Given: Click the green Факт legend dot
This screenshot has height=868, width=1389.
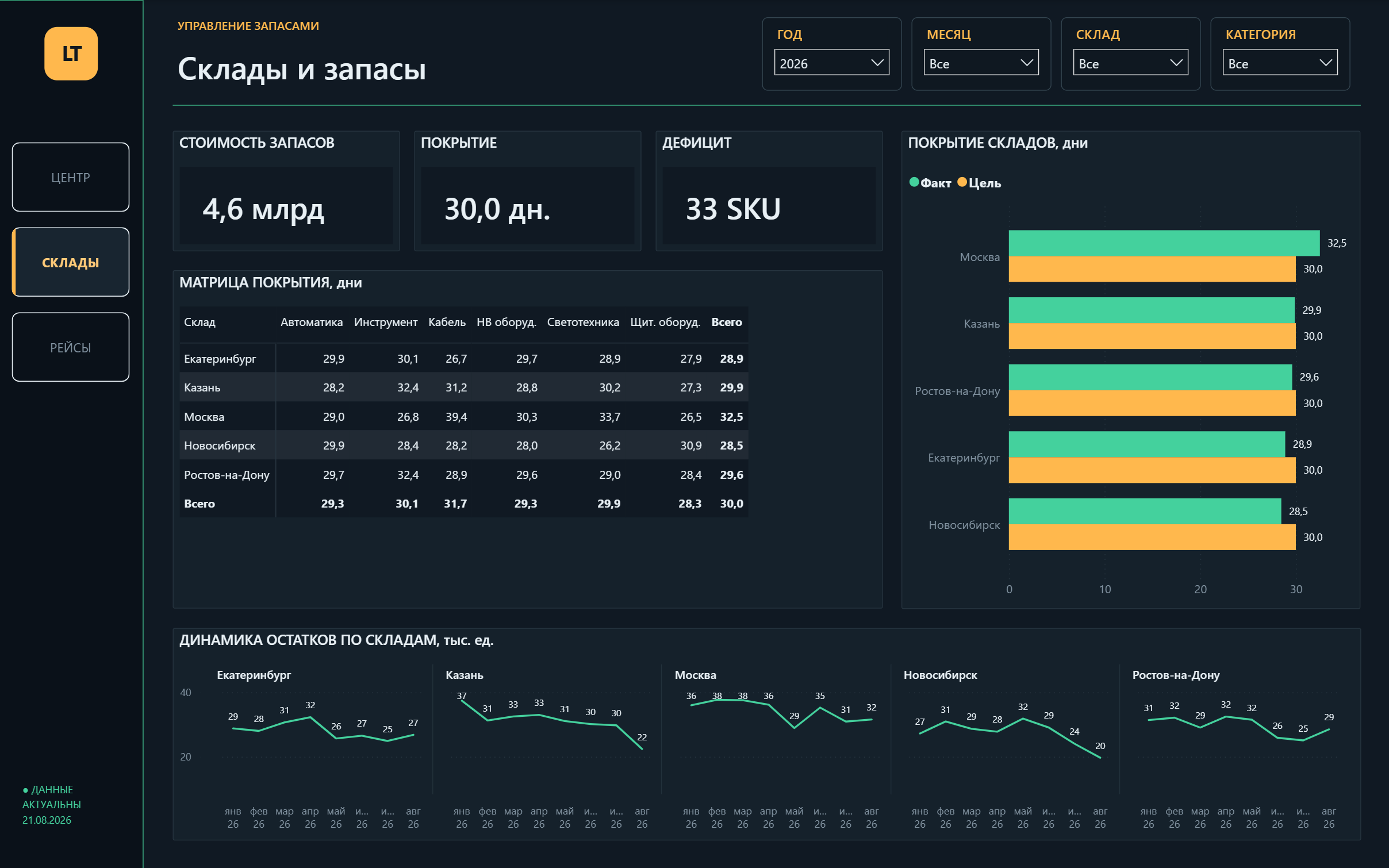Looking at the screenshot, I should (x=914, y=182).
